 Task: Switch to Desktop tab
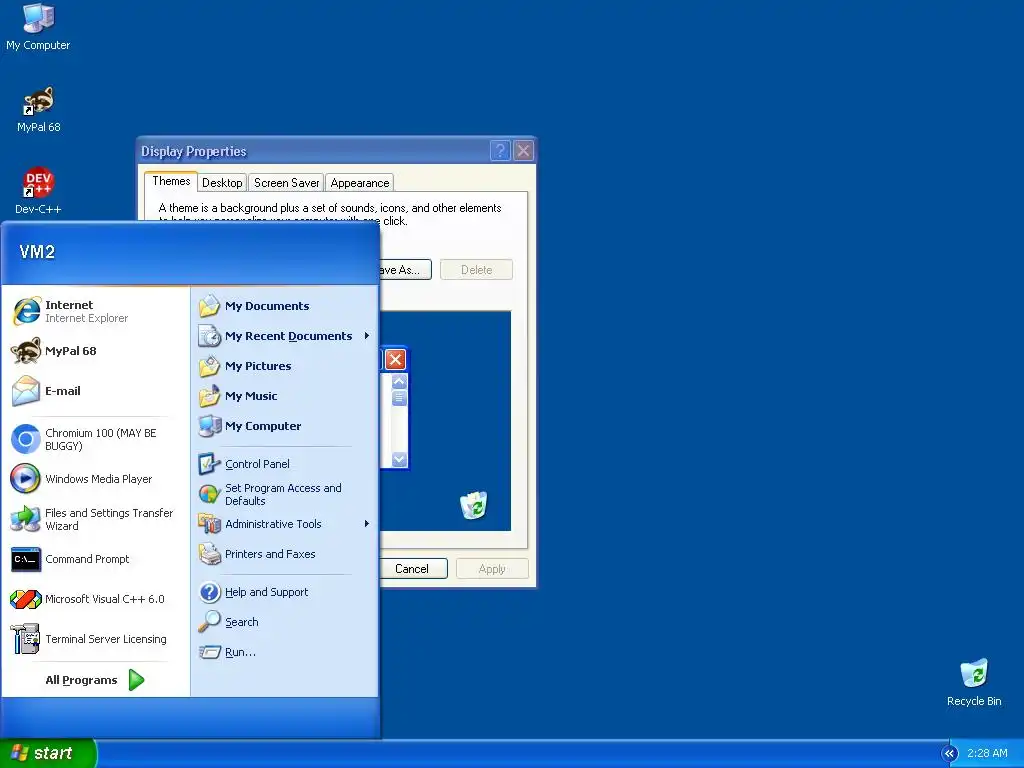point(222,183)
